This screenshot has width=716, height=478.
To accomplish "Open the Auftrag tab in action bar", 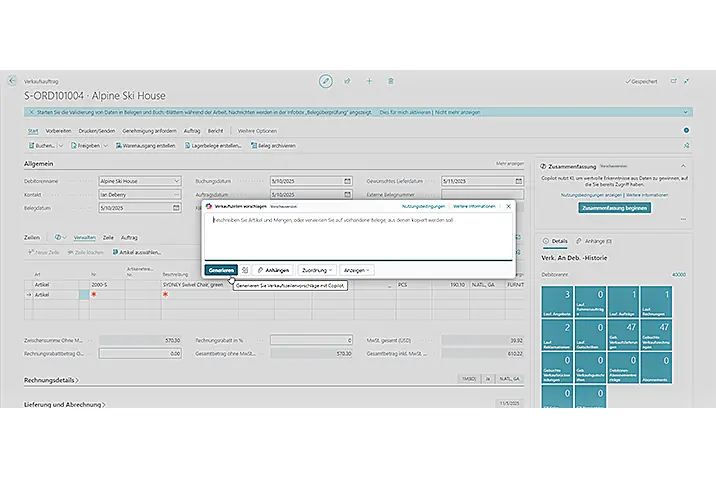I will click(x=192, y=131).
